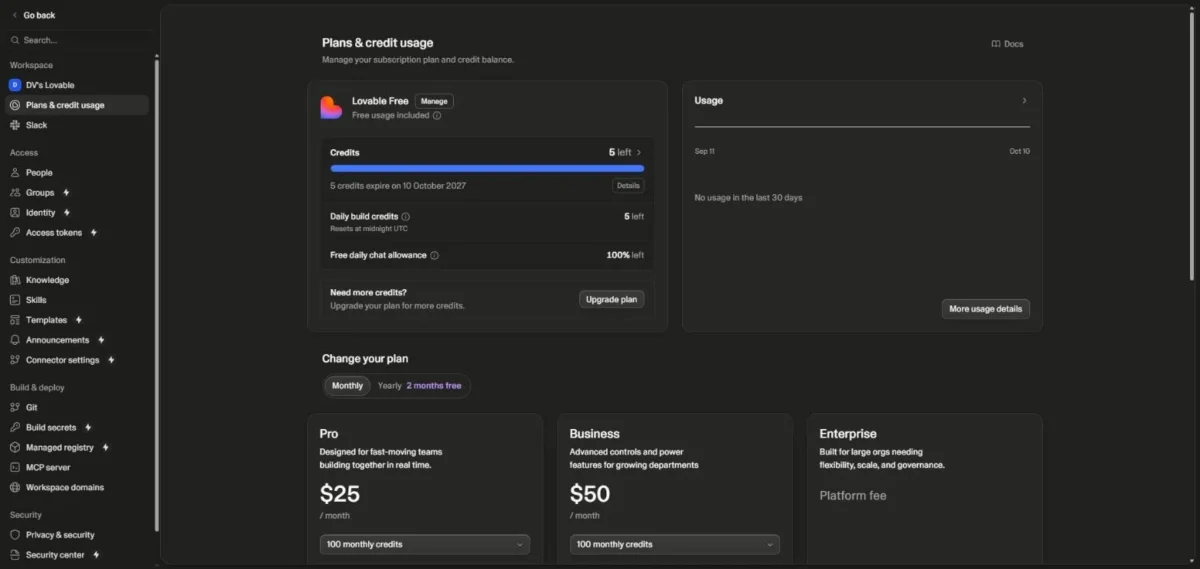Screen dimensions: 1200x569
Task: Expand Usage card with chevron arrow
Action: [1024, 100]
